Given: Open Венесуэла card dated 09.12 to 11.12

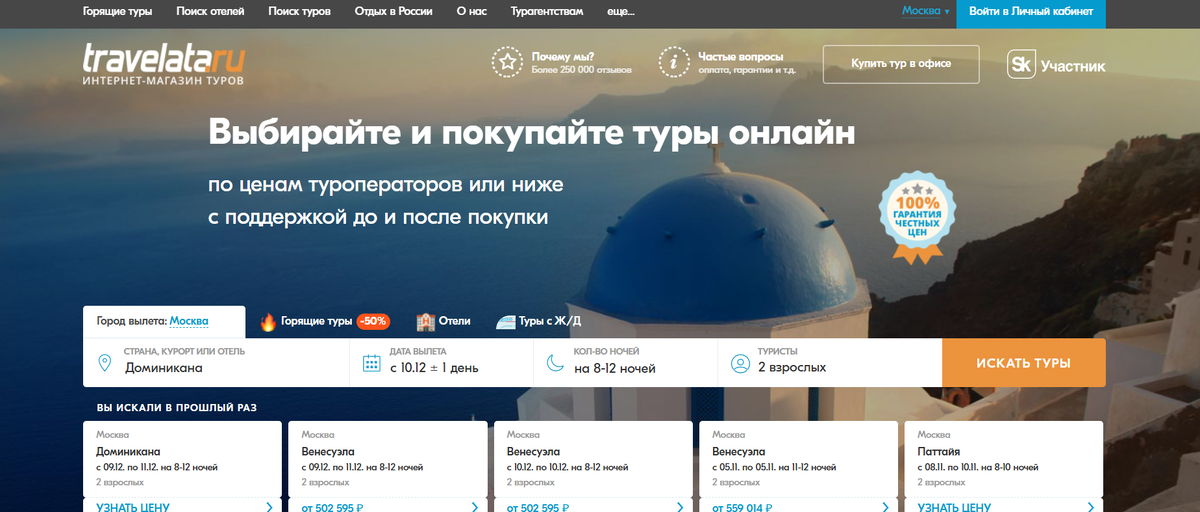Looking at the screenshot, I should [387, 467].
